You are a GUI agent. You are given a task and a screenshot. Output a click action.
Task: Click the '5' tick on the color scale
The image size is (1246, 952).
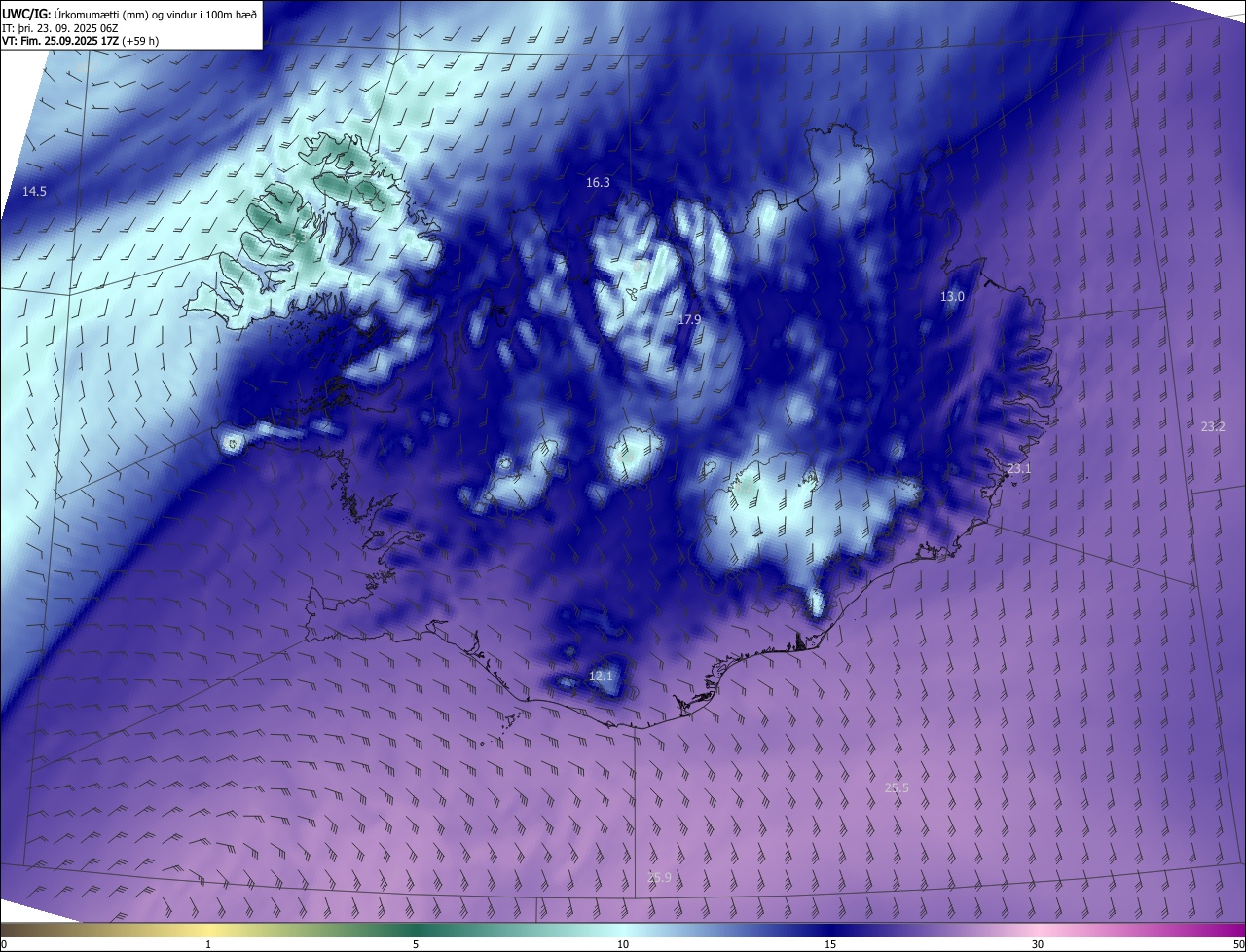(x=416, y=945)
